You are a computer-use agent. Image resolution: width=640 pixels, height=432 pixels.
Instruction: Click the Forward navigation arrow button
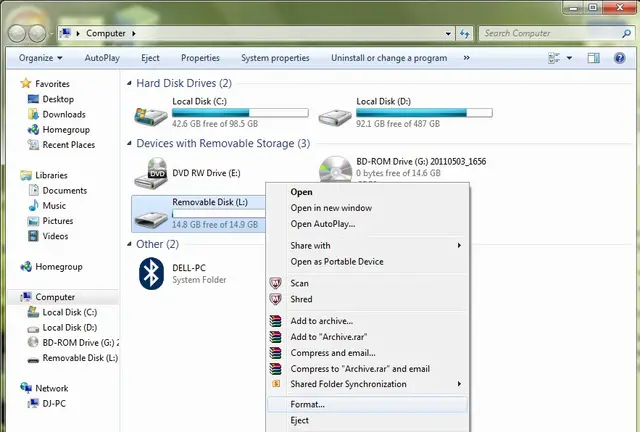pos(38,33)
